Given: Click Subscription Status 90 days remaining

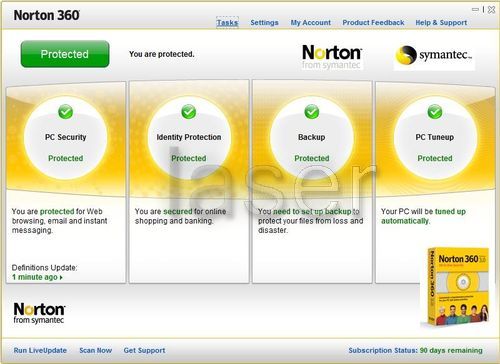Looking at the screenshot, I should (x=415, y=350).
